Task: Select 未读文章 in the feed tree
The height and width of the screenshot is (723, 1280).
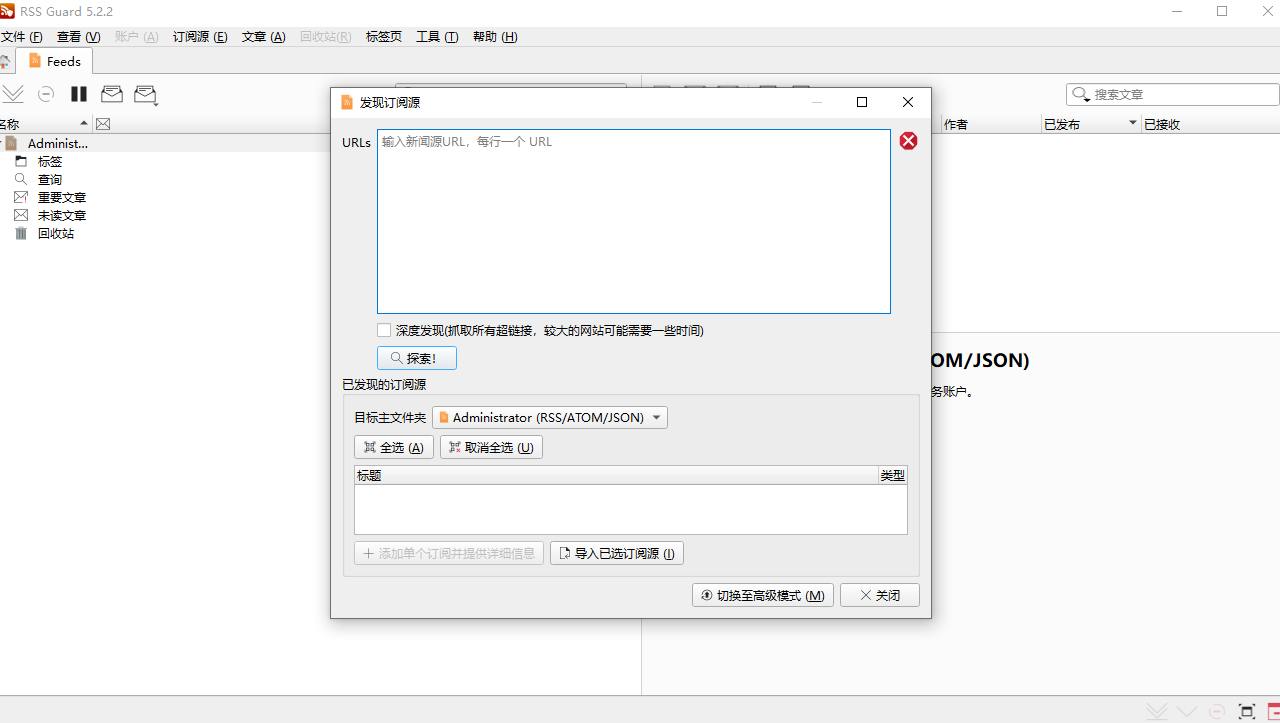Action: point(62,215)
